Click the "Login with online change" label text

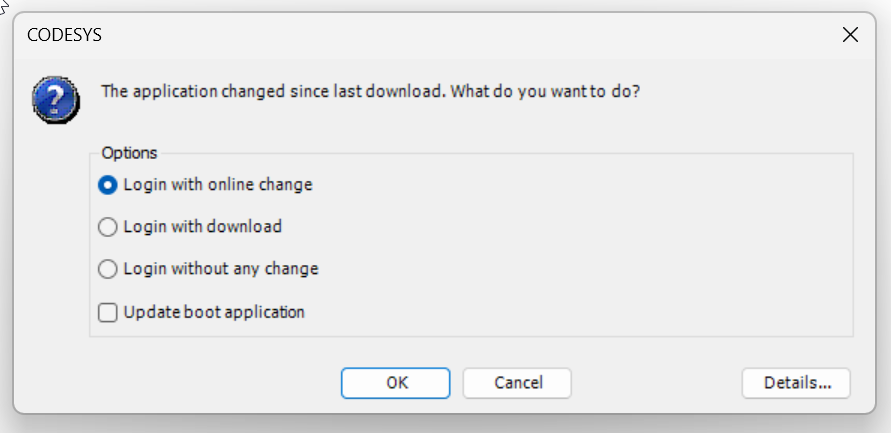pos(218,185)
